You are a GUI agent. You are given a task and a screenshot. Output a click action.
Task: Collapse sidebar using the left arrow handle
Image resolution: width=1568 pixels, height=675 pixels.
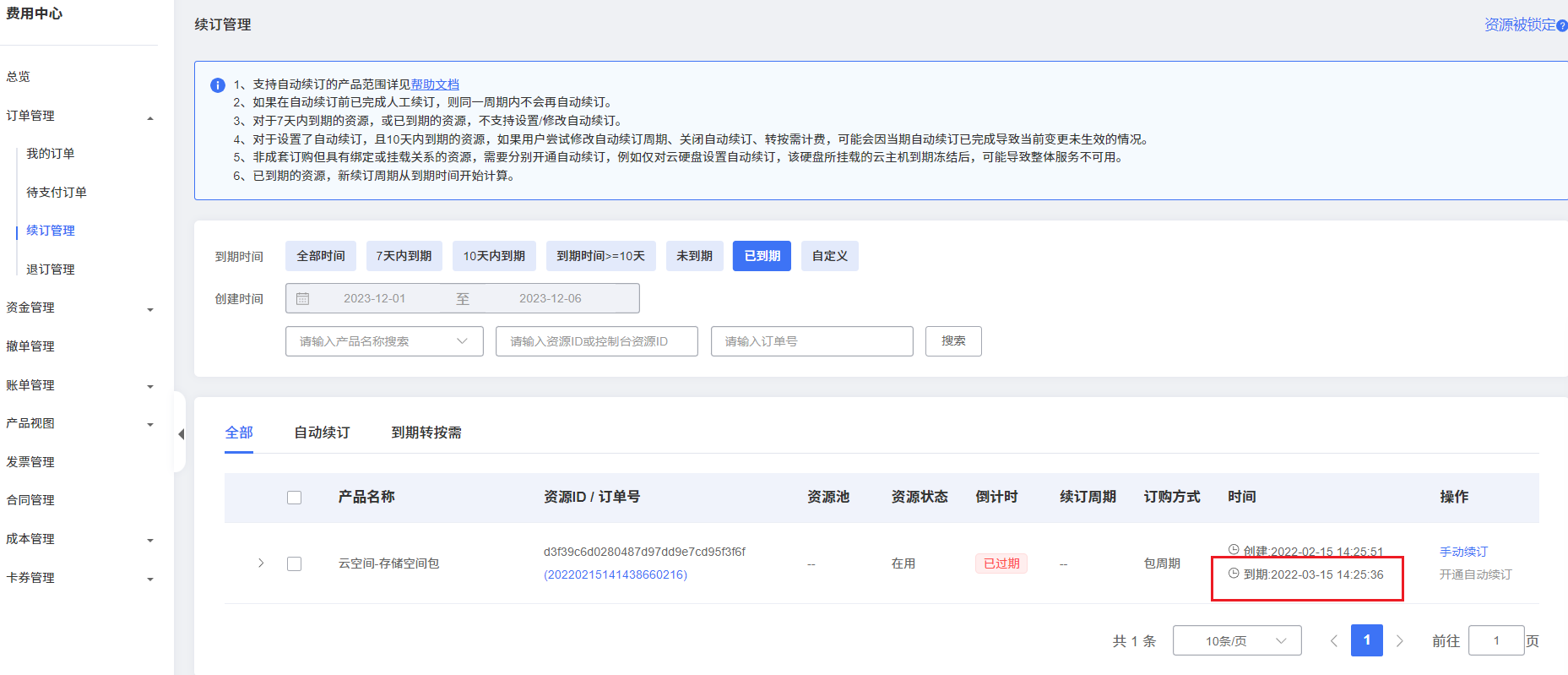click(181, 434)
